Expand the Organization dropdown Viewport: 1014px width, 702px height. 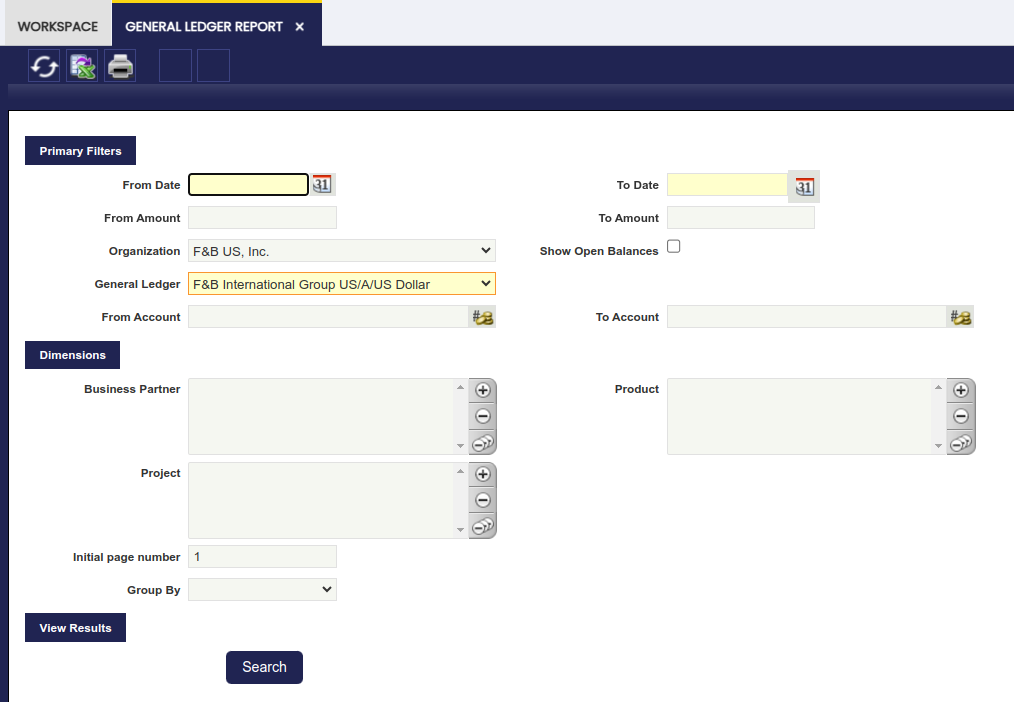point(341,251)
